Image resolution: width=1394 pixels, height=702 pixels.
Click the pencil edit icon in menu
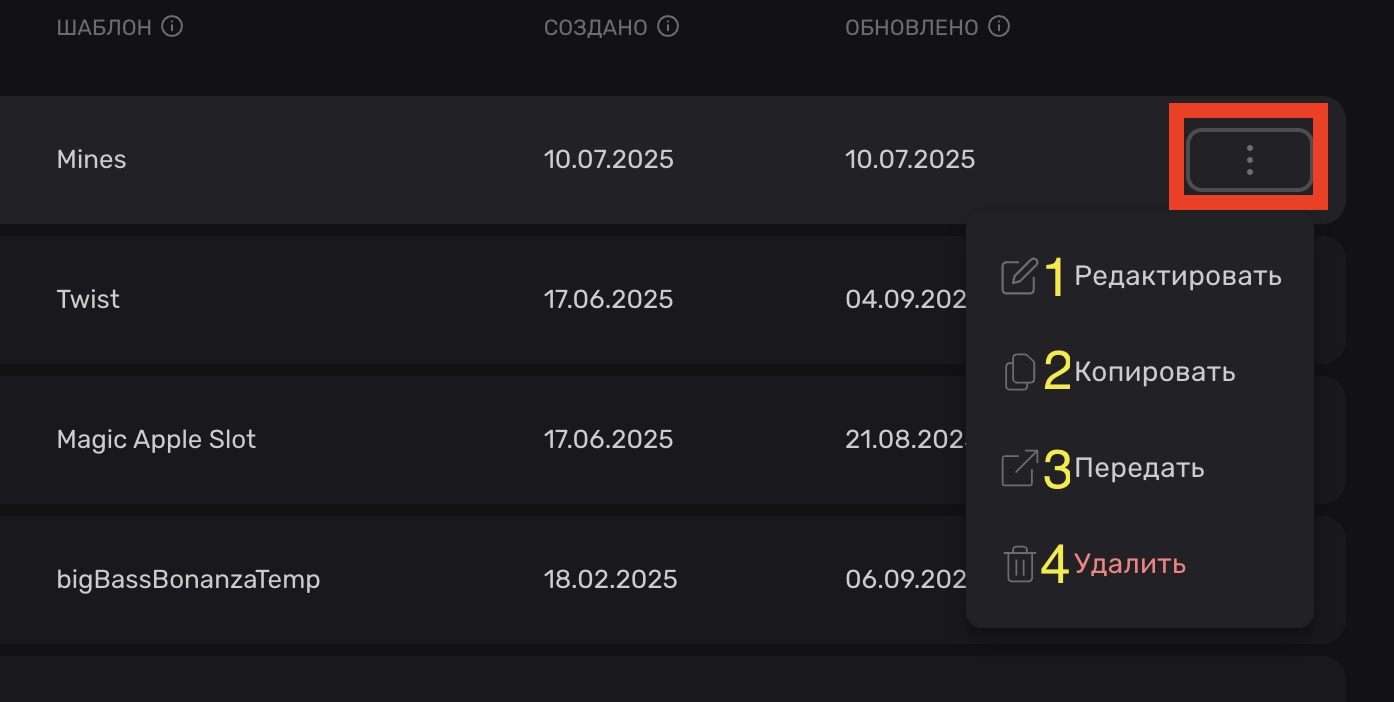click(1019, 276)
